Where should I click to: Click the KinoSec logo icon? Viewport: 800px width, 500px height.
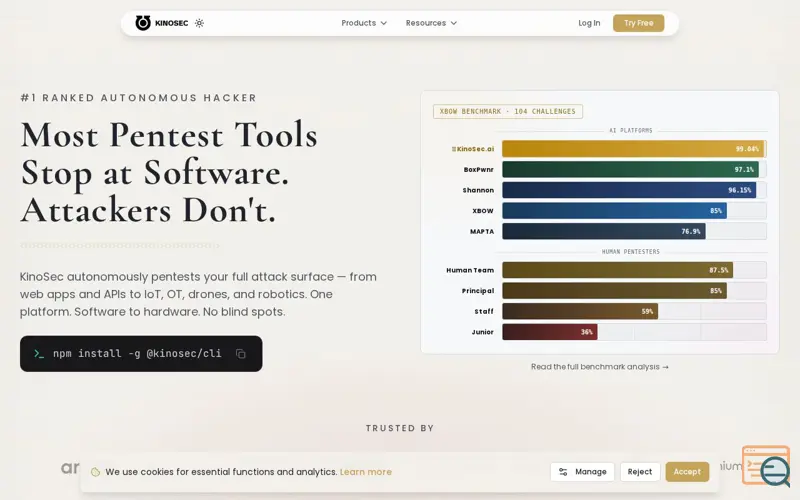[x=143, y=23]
